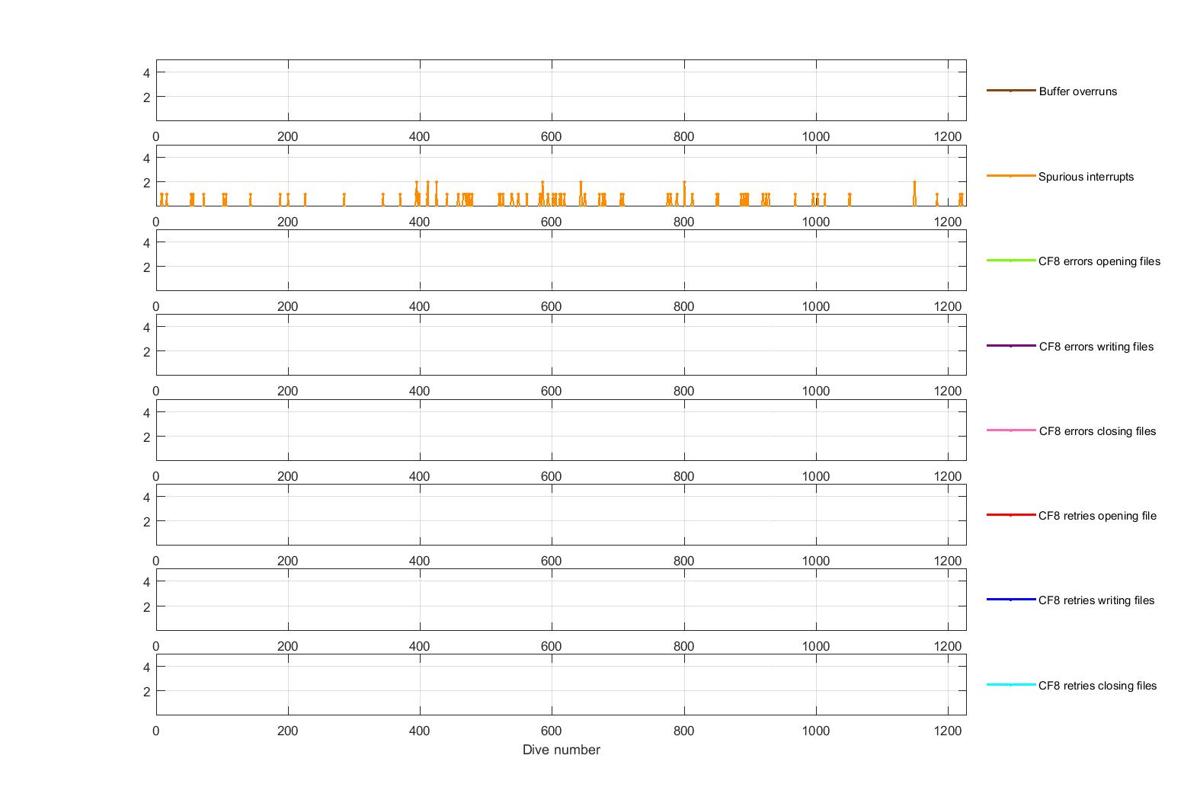The image size is (1200, 804).
Task: Click the isolated orange spike near dive 1150
Action: 914,193
